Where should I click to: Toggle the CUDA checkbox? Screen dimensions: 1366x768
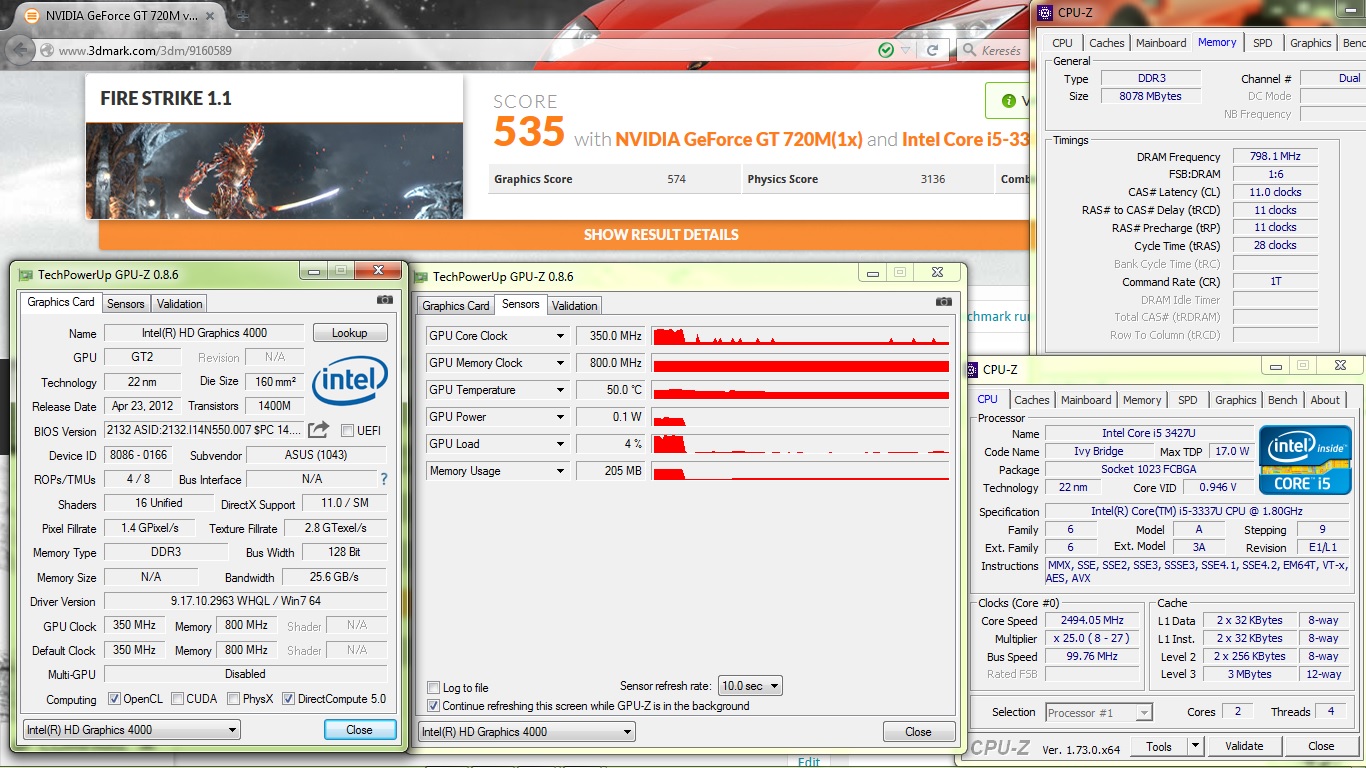point(177,699)
